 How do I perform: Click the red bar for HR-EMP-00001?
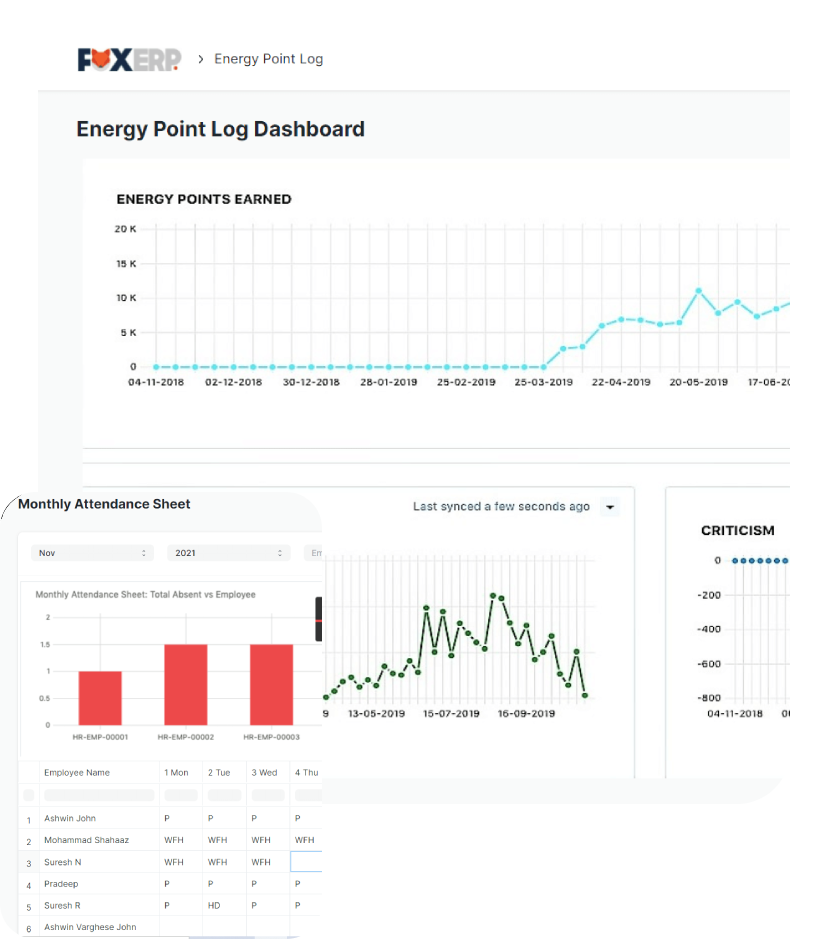(100, 698)
